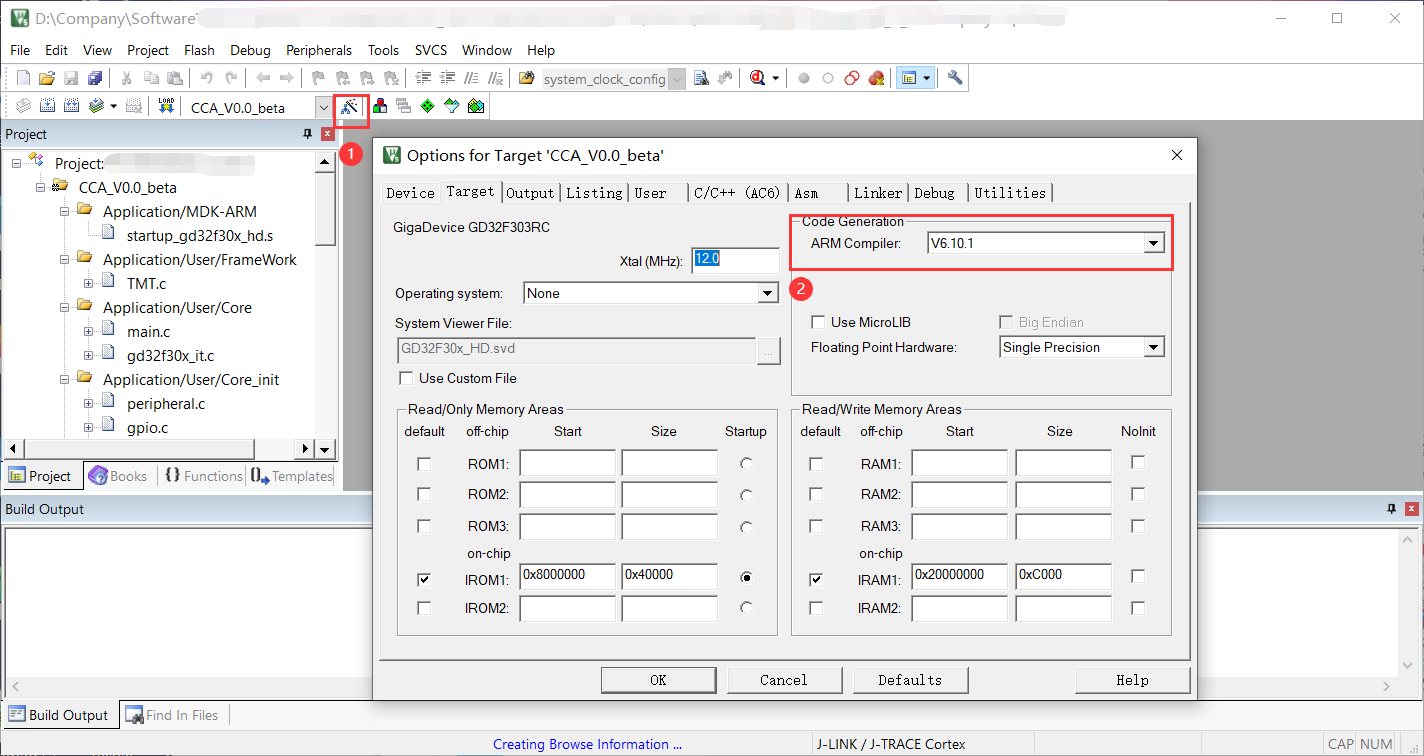
Task: Switch to the Linker tab
Action: pyautogui.click(x=878, y=193)
